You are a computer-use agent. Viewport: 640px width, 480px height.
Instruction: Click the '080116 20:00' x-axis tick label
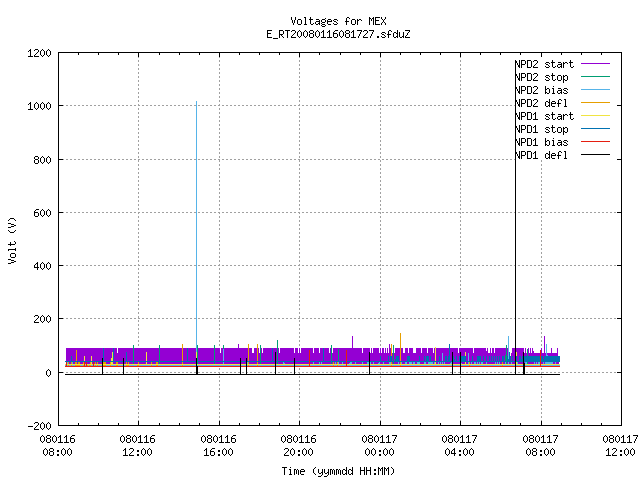click(298, 446)
